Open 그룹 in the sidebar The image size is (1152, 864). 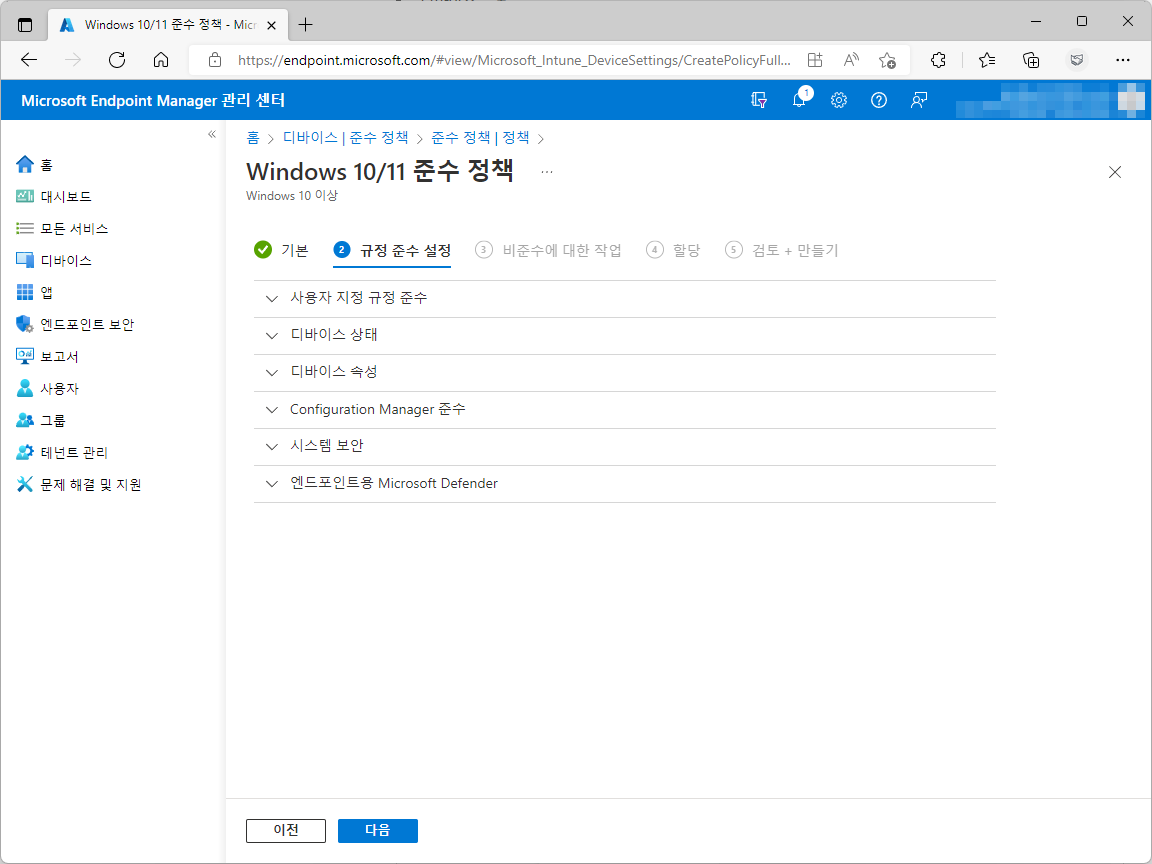click(40, 420)
